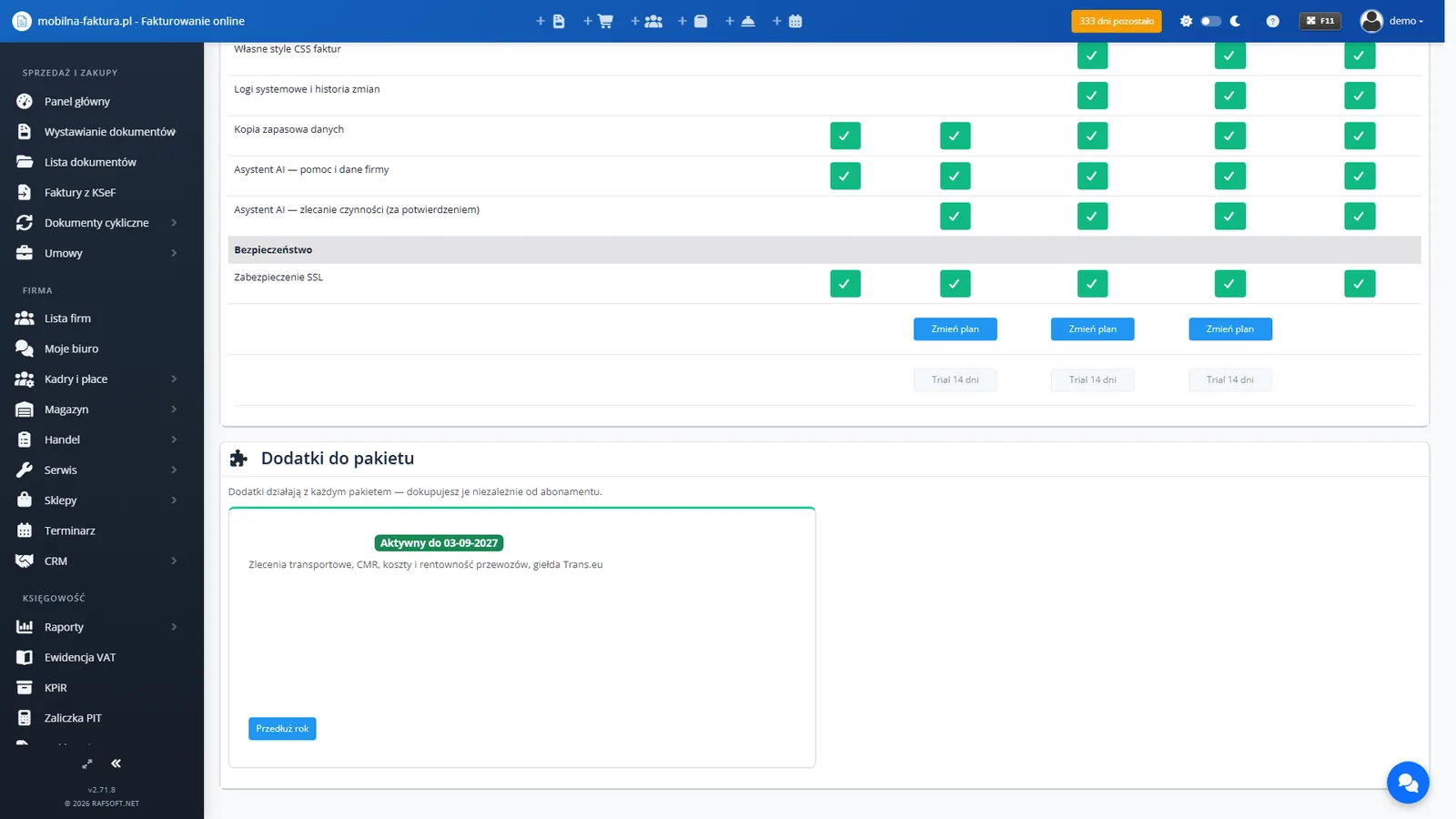
Task: Add new document via plus-file icon
Action: [551, 21]
